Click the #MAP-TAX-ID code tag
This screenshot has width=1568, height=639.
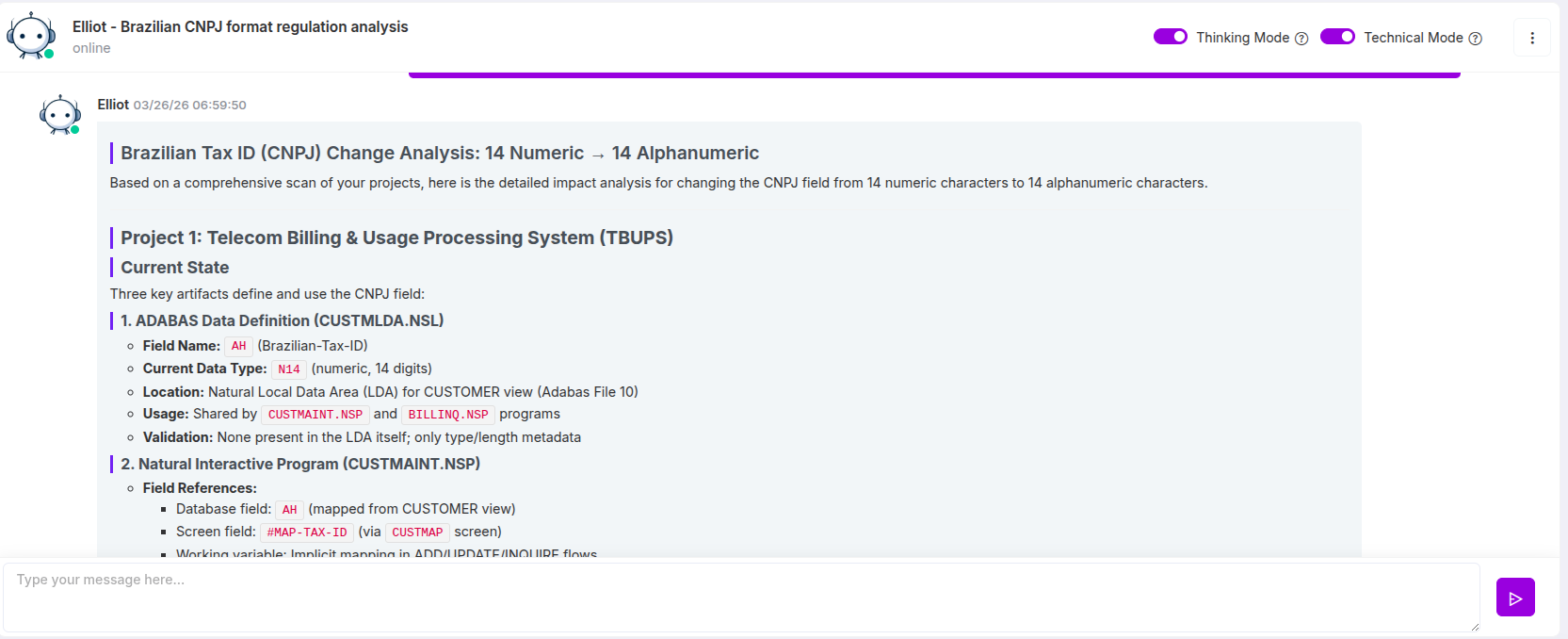pyautogui.click(x=307, y=532)
